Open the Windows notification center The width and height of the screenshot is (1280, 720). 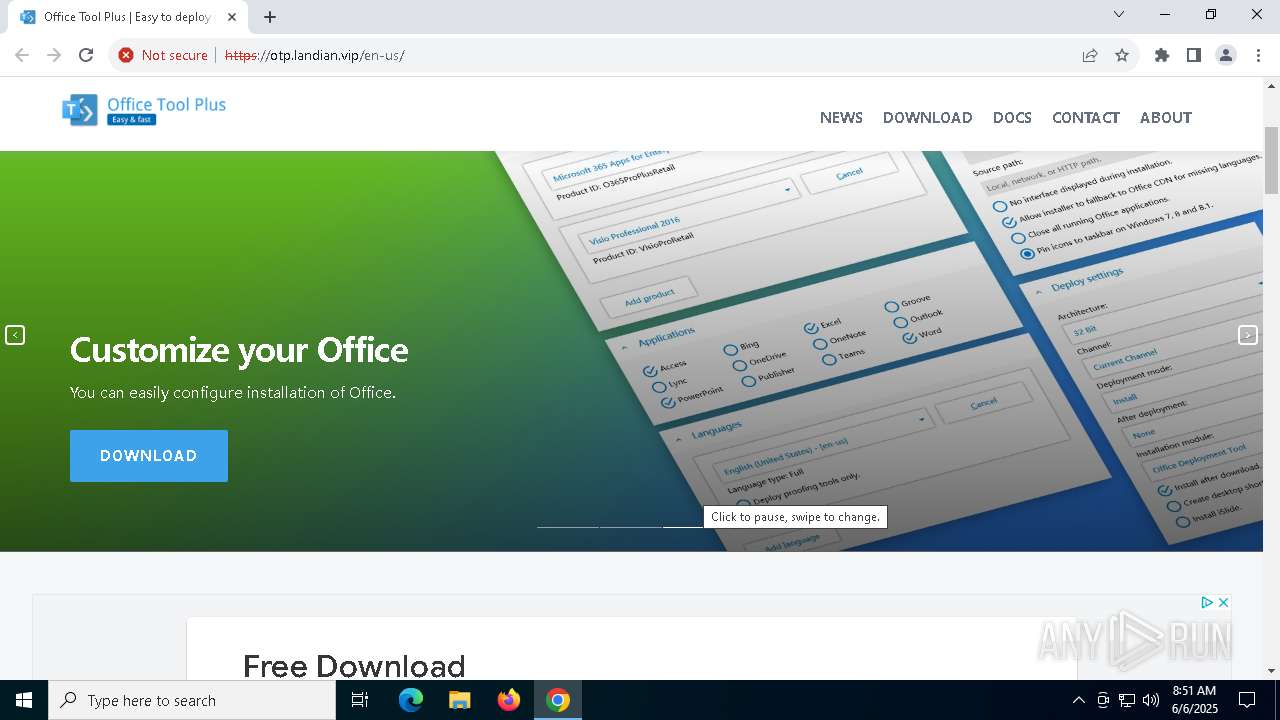[x=1247, y=700]
